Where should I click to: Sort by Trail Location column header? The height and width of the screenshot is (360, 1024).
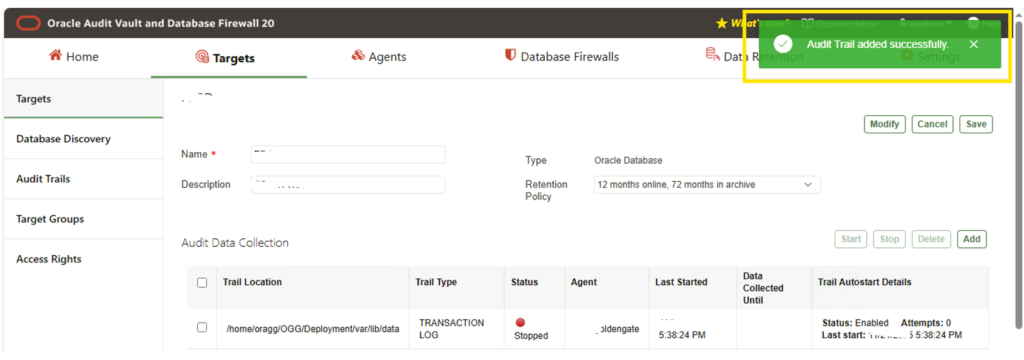[x=252, y=282]
